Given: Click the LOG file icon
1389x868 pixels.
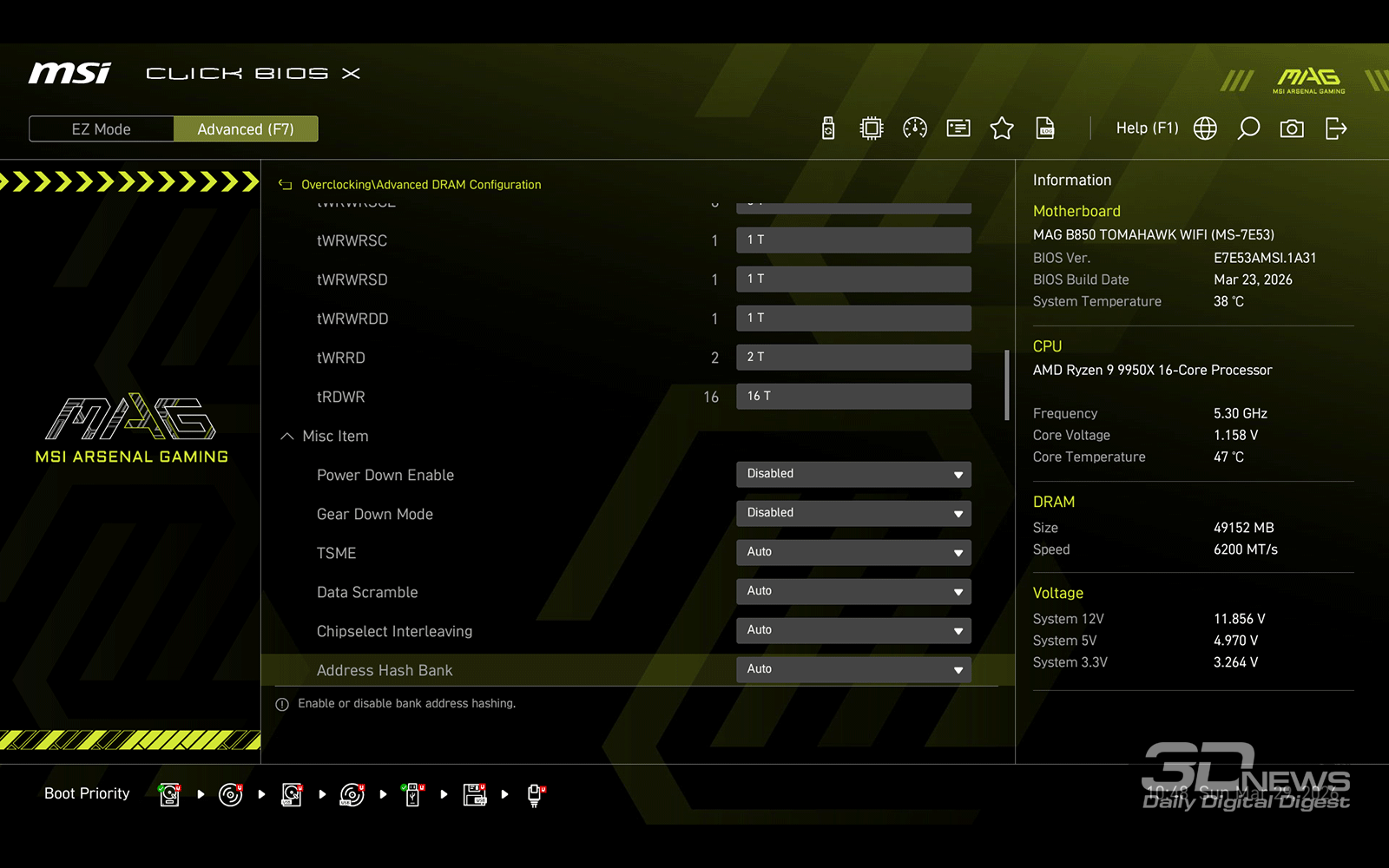Looking at the screenshot, I should coord(1045,128).
